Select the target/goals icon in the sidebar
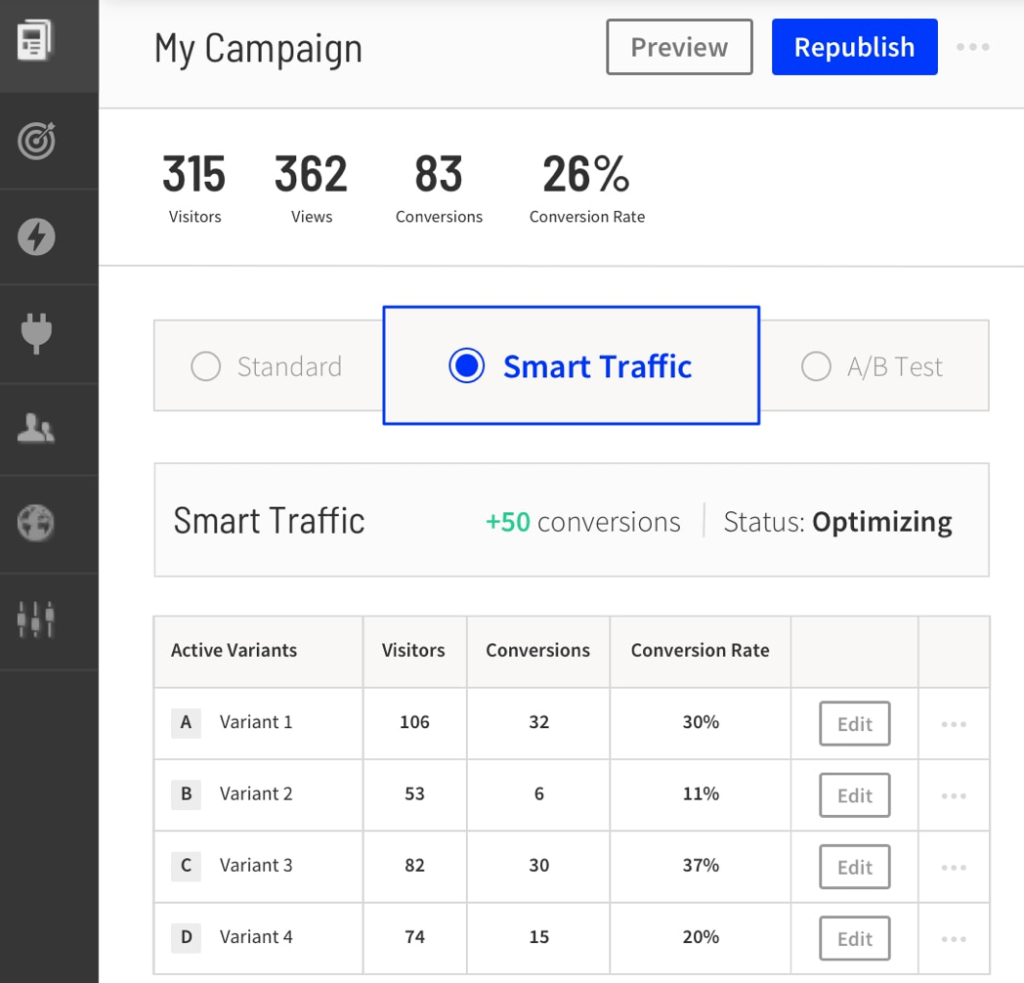This screenshot has width=1024, height=983. tap(36, 141)
